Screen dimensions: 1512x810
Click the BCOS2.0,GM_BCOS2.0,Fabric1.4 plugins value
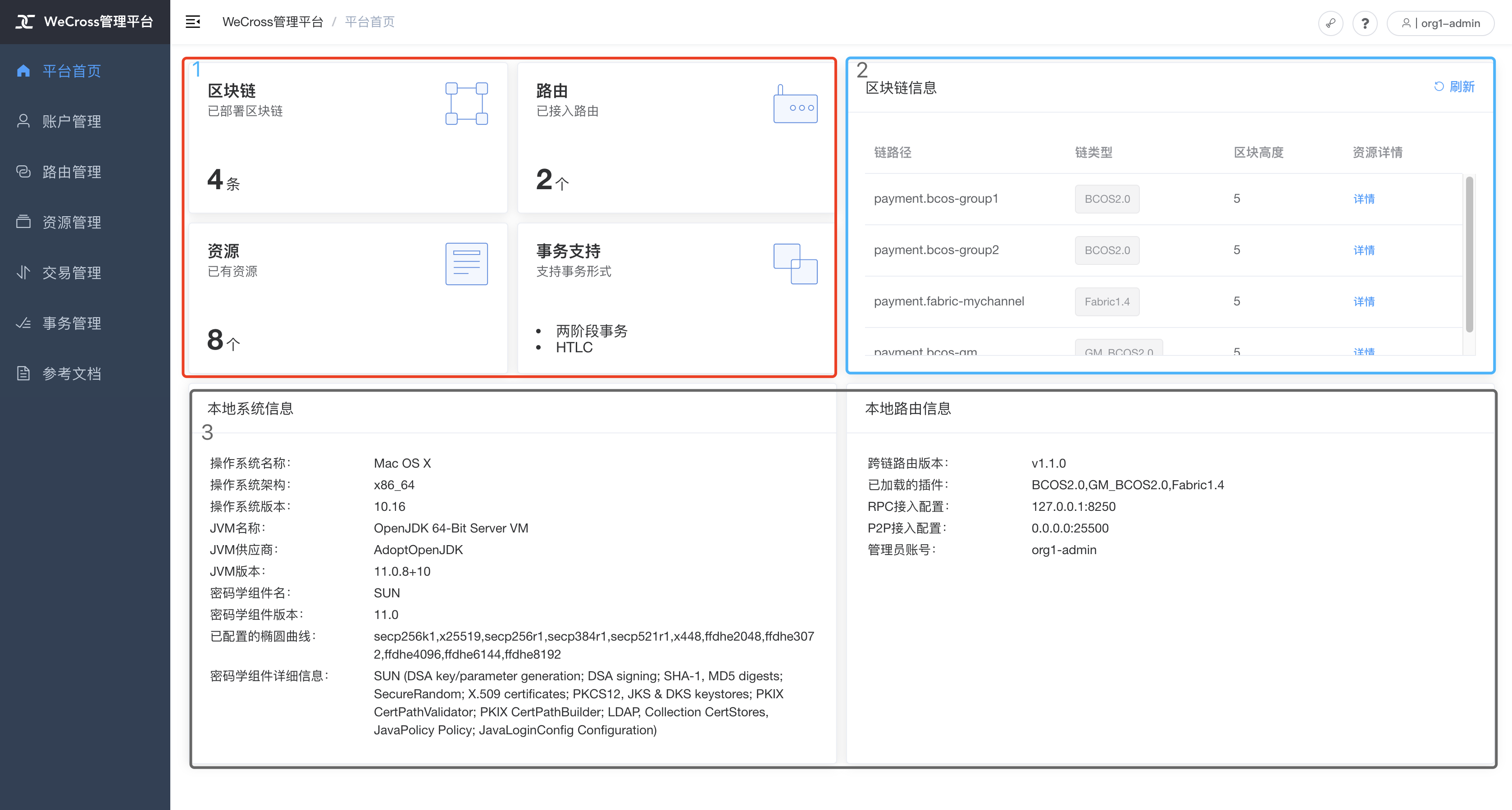tap(1128, 485)
